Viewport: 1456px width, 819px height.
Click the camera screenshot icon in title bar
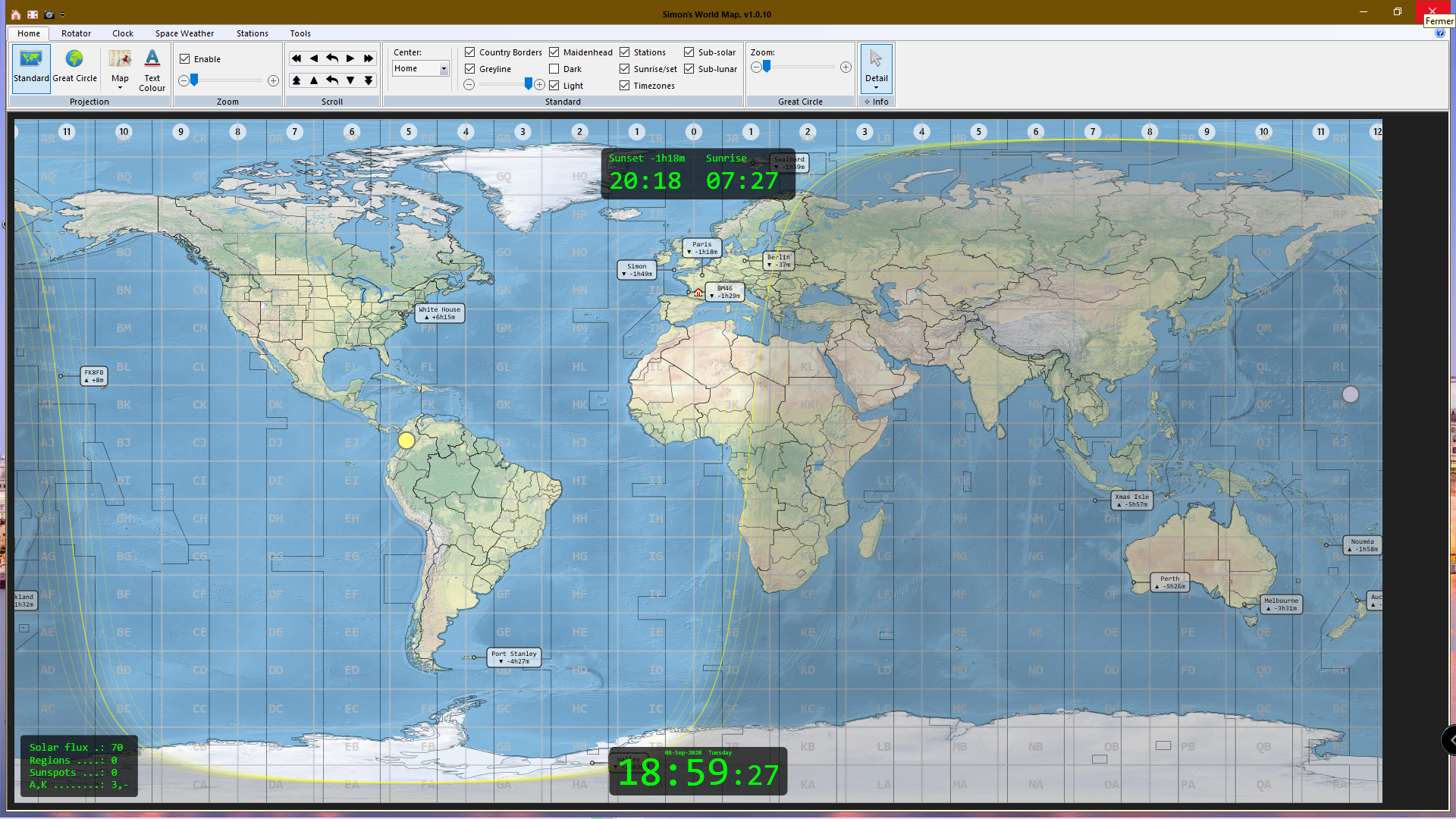point(49,14)
